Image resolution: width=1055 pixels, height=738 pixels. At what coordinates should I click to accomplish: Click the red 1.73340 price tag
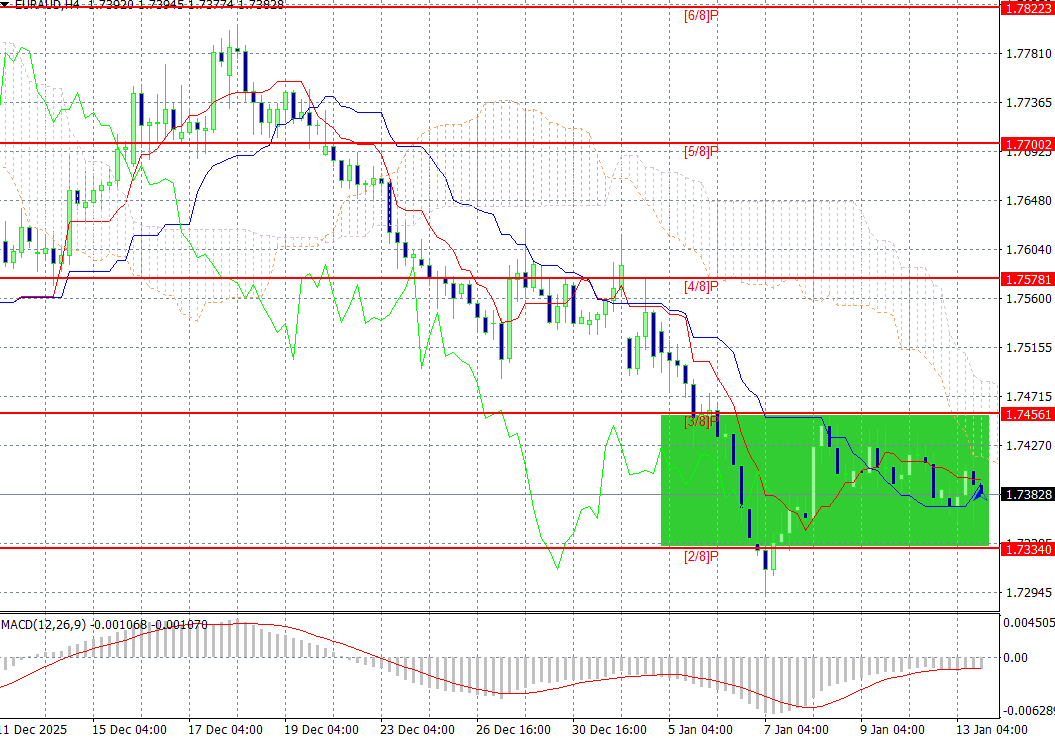click(1028, 550)
